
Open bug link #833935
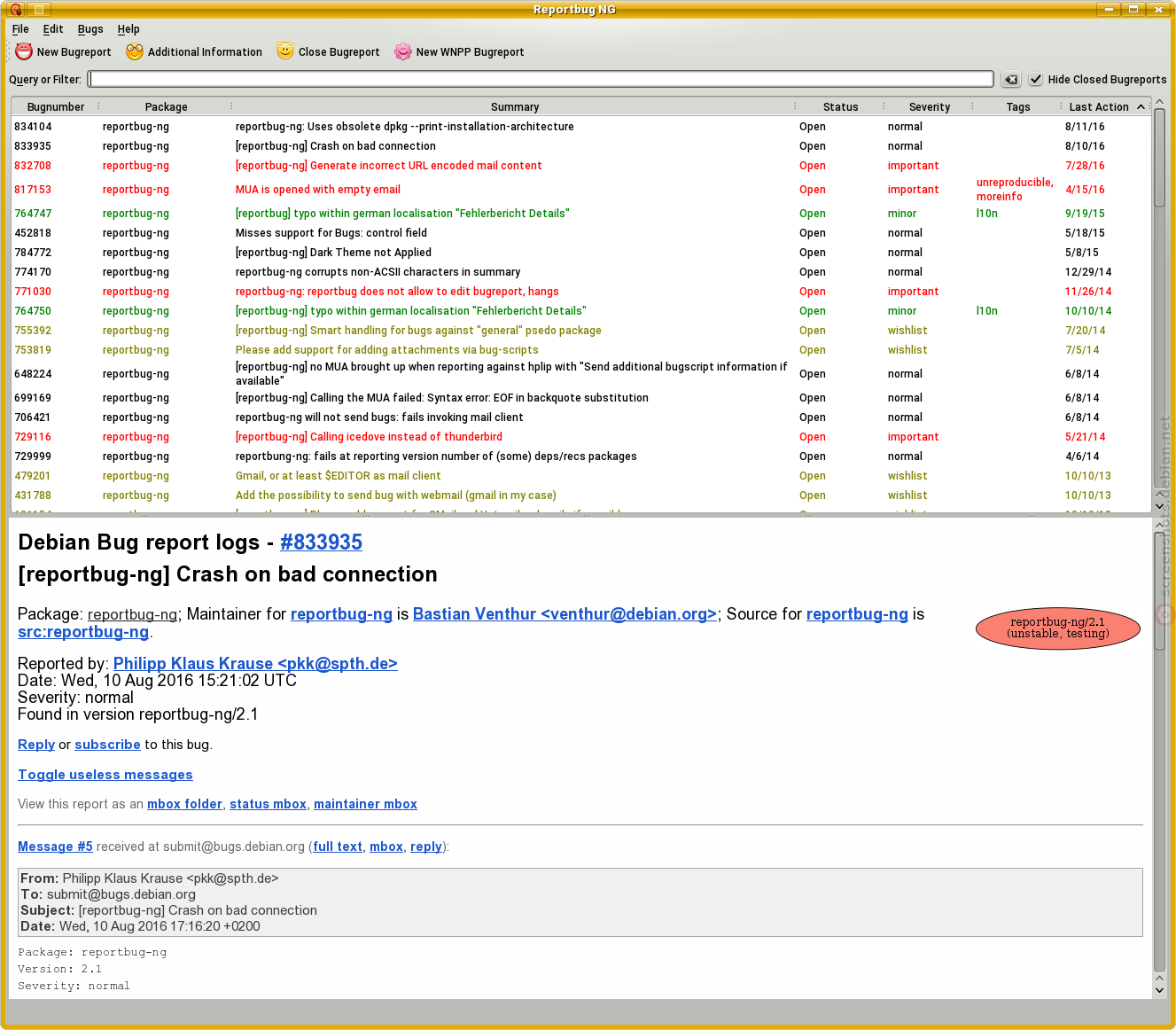coord(321,542)
